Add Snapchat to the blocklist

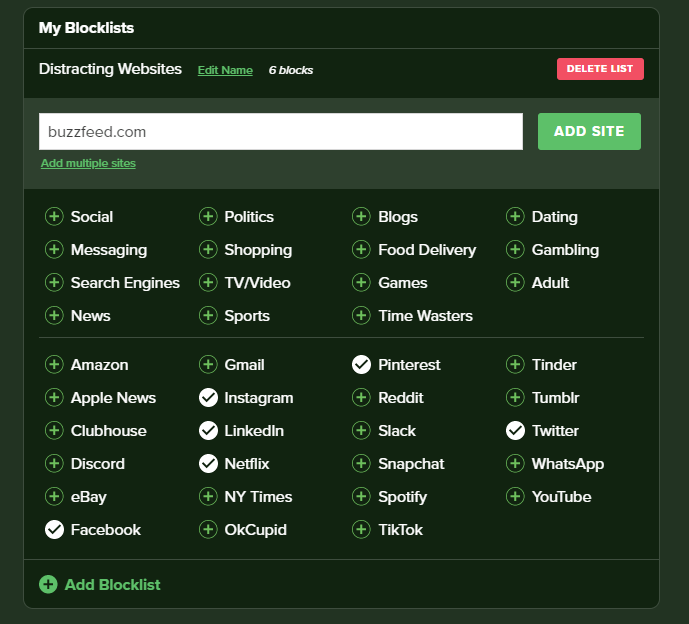click(x=361, y=464)
